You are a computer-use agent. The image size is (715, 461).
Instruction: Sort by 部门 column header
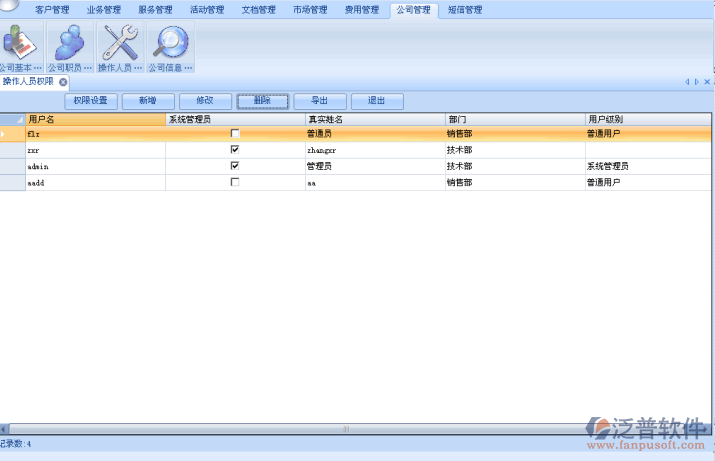click(515, 119)
